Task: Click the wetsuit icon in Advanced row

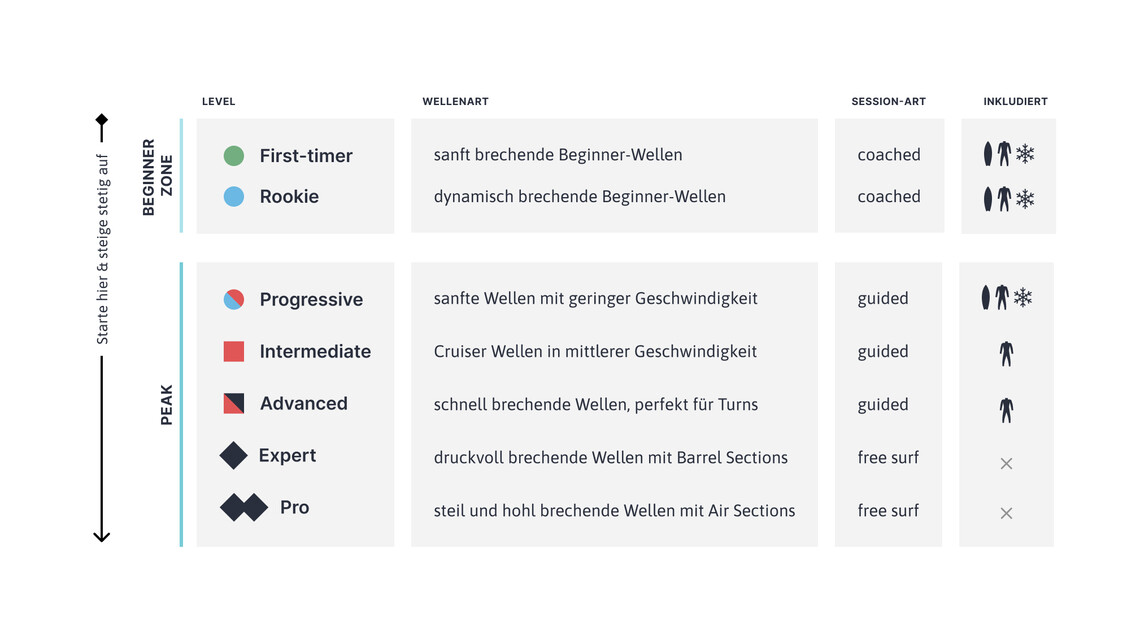Action: (1006, 409)
